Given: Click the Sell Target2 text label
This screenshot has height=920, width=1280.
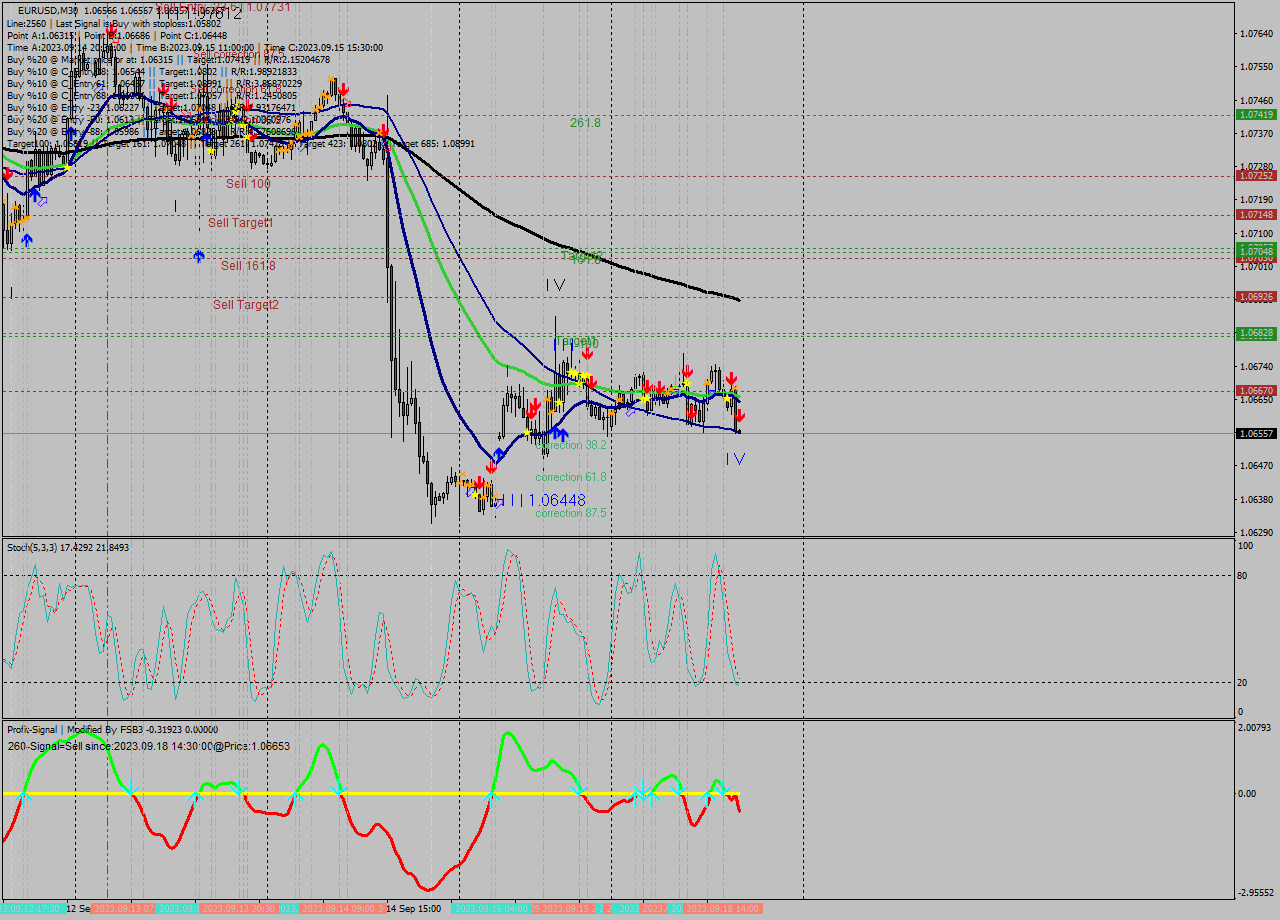Looking at the screenshot, I should click(x=245, y=303).
